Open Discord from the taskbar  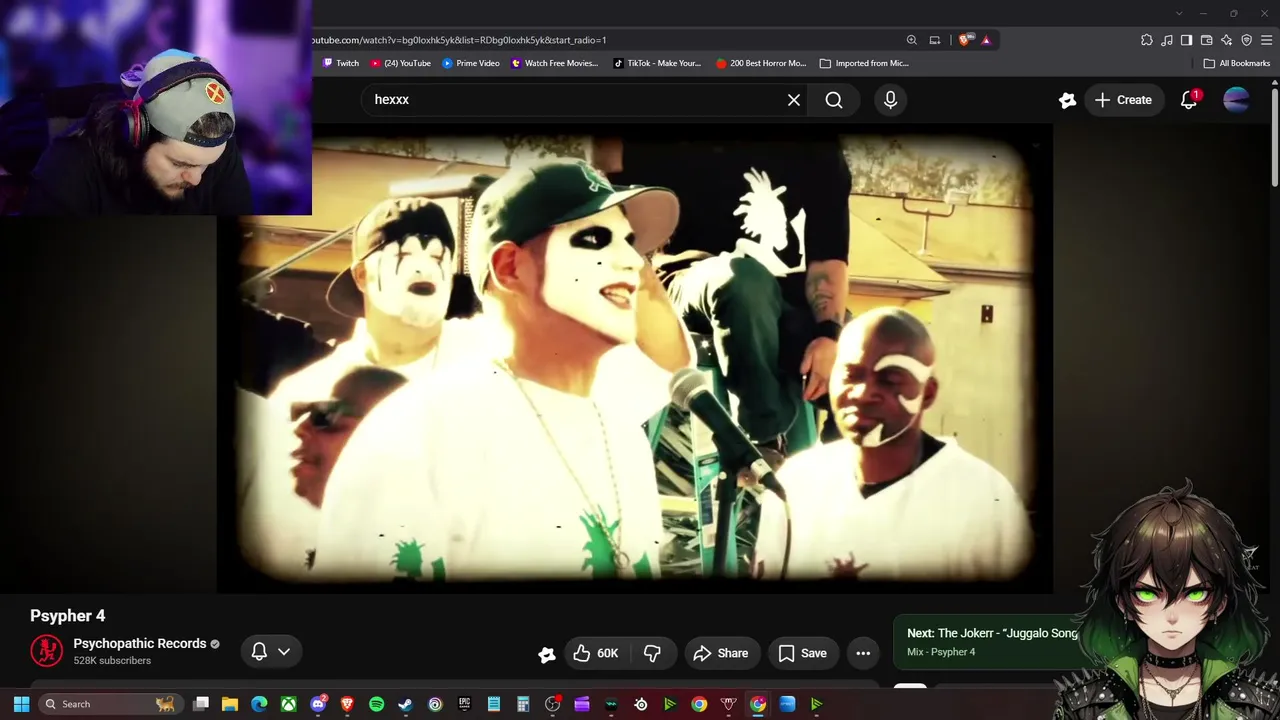tap(318, 704)
